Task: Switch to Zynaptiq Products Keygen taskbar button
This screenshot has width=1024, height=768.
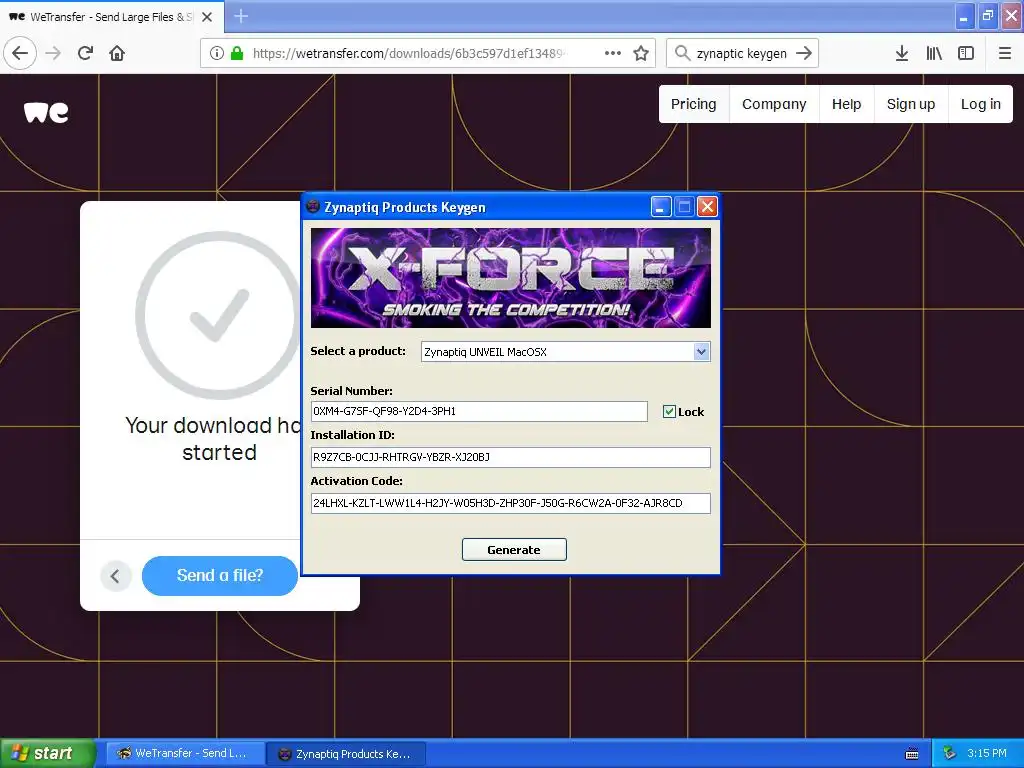Action: pyautogui.click(x=347, y=754)
